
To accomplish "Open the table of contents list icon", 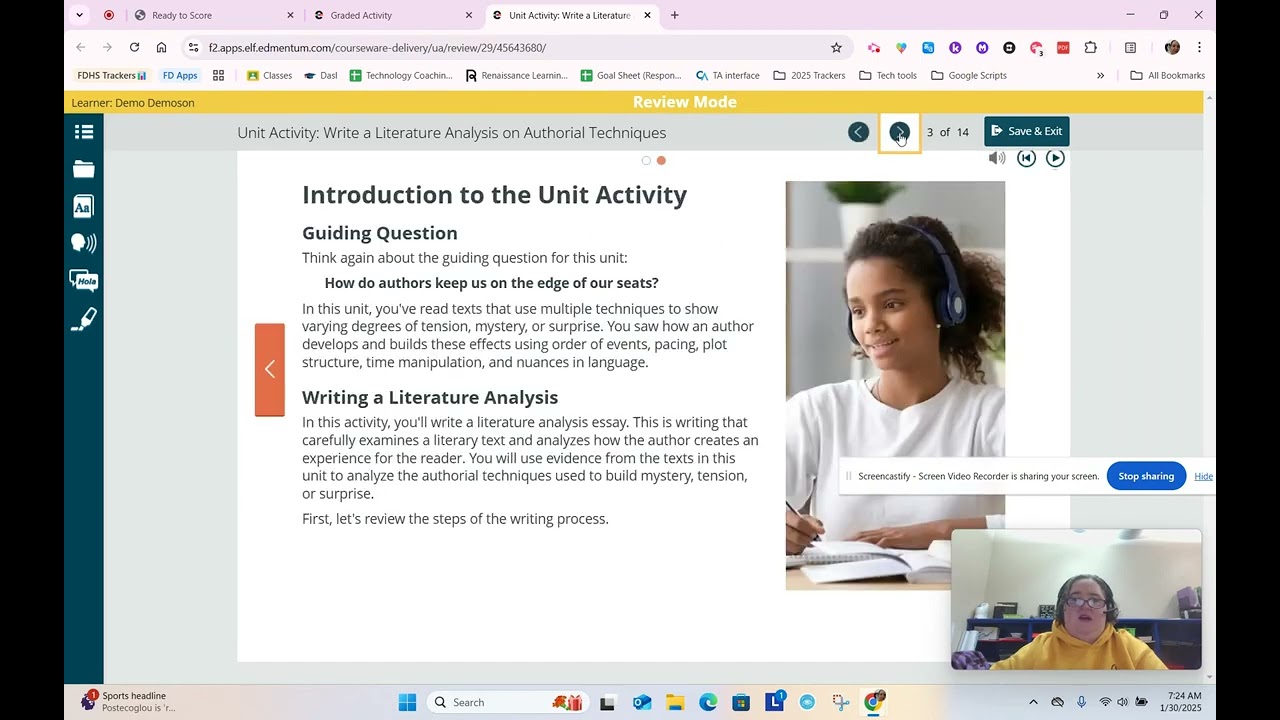I will click(84, 132).
